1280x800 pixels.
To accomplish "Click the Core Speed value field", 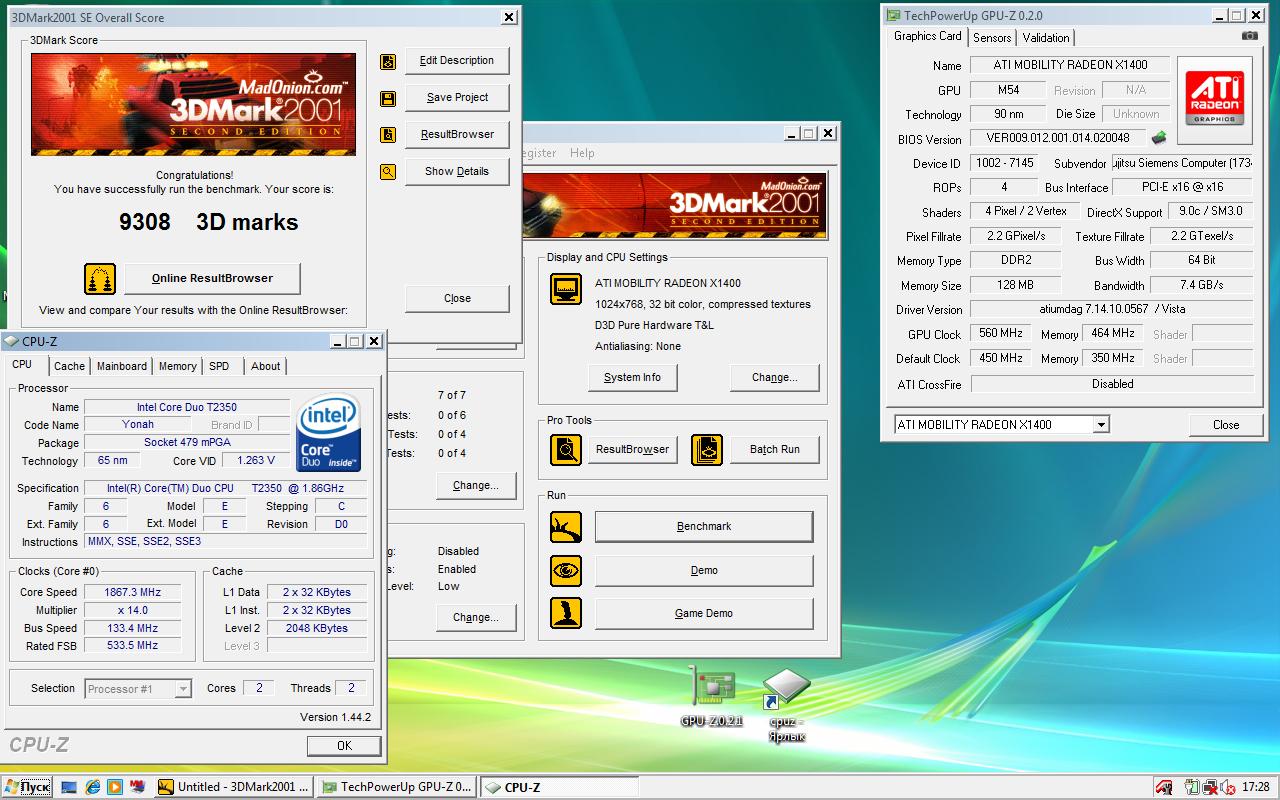I will (x=132, y=592).
